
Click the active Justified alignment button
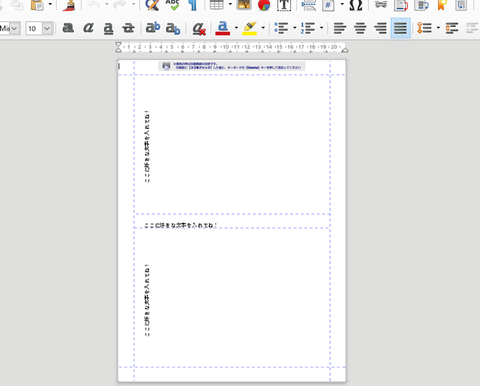click(400, 28)
